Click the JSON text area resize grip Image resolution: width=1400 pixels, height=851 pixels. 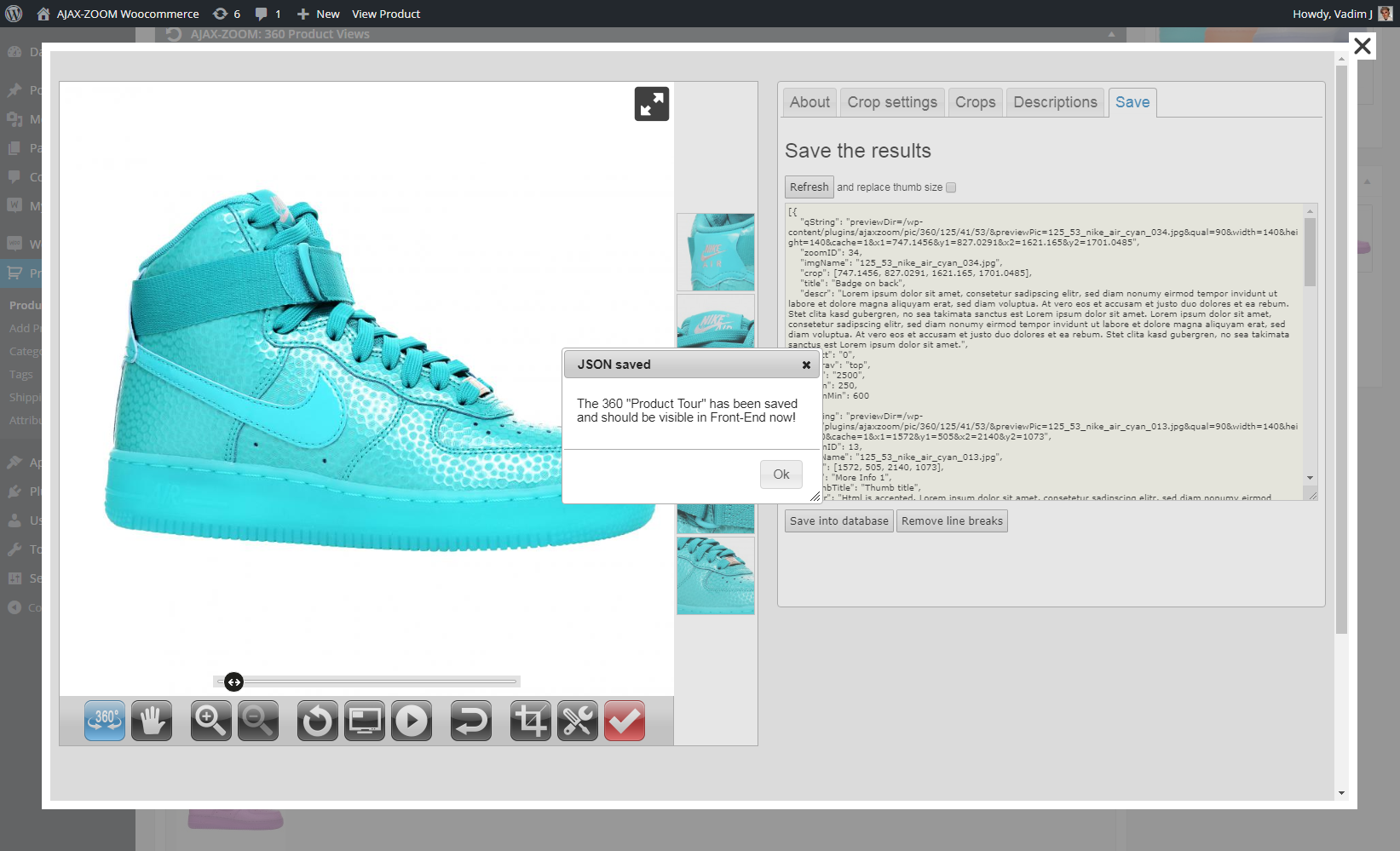pyautogui.click(x=1312, y=495)
